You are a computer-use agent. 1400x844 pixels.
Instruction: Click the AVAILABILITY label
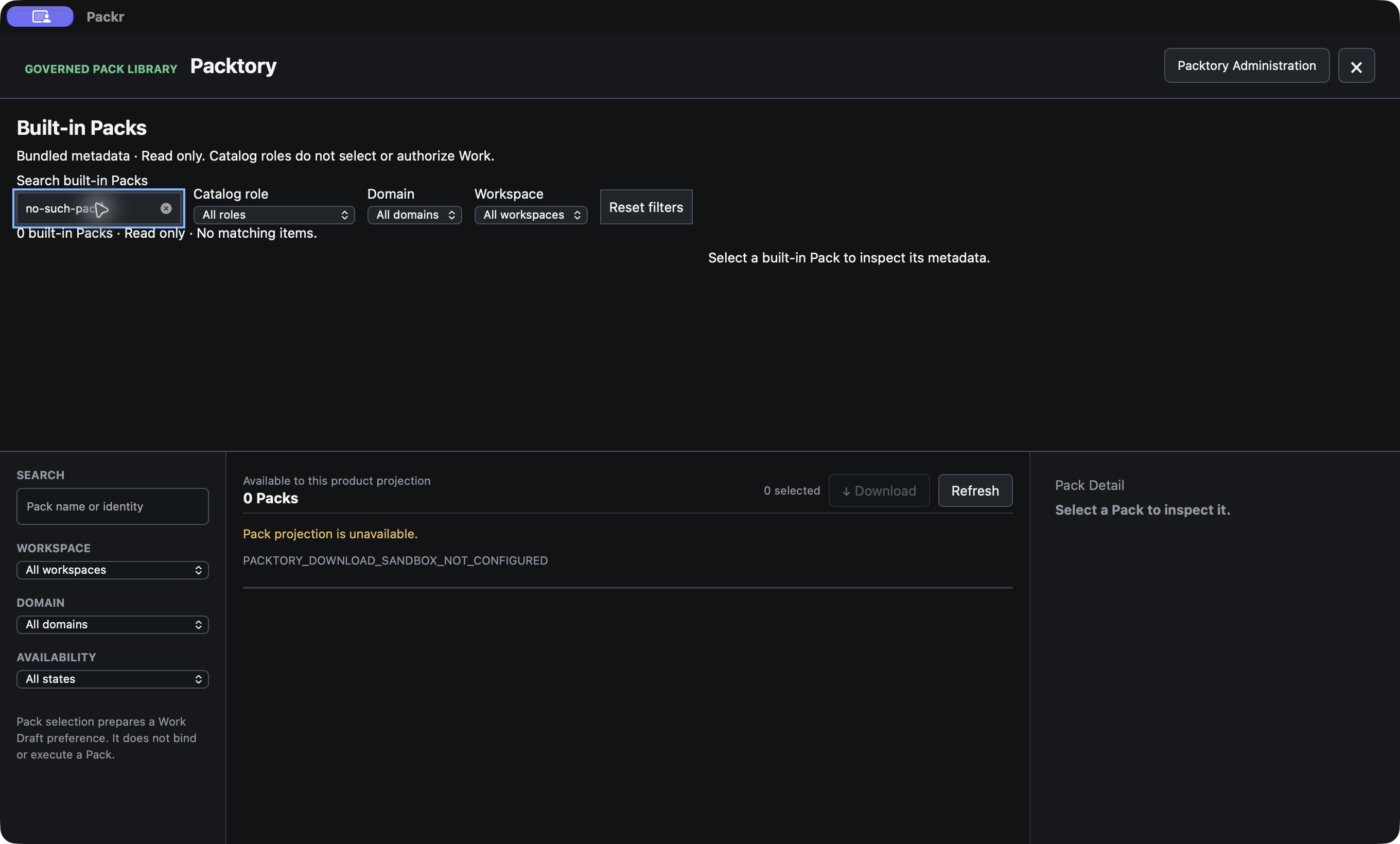[56, 658]
